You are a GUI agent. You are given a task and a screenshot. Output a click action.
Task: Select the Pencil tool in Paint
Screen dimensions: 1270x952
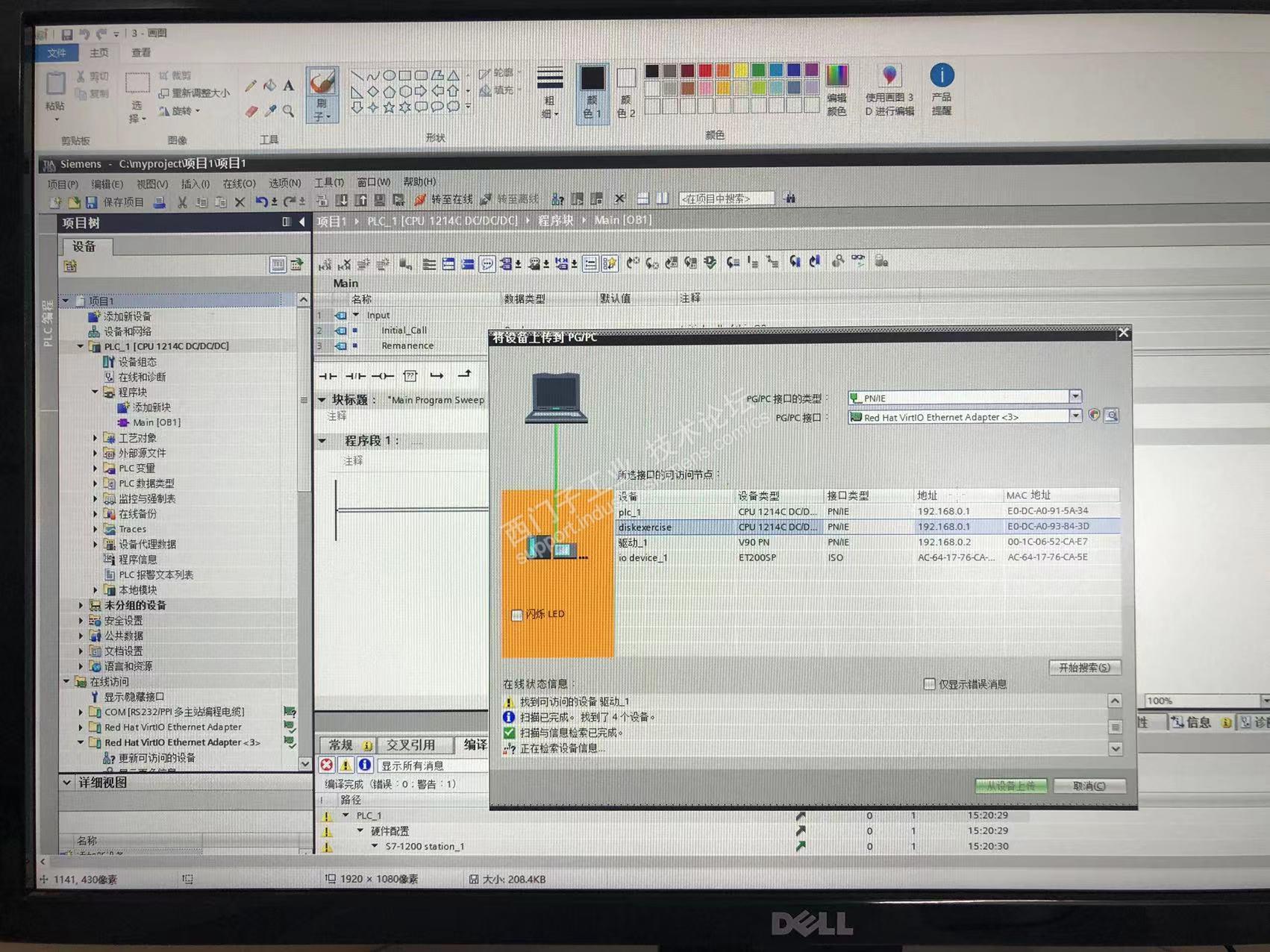251,87
